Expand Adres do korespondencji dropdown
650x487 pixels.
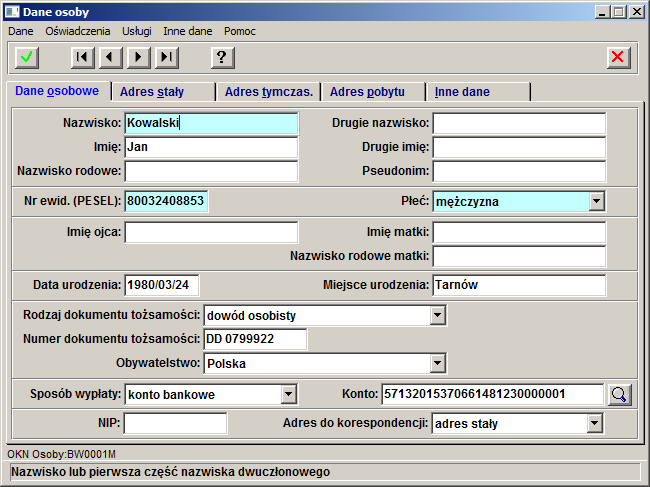(594, 424)
